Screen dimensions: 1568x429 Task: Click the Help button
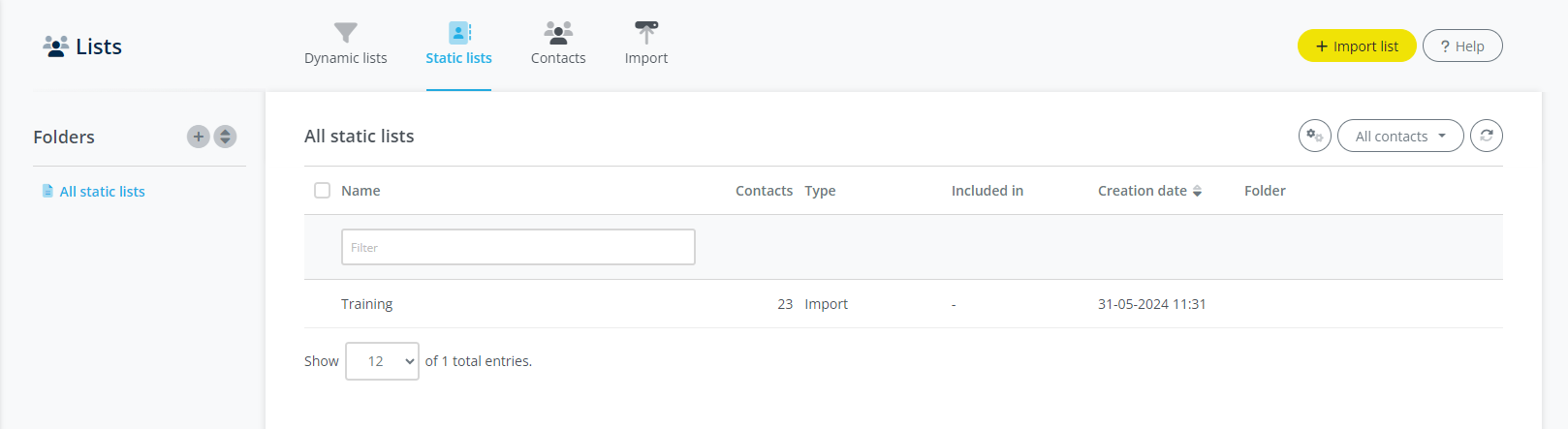pos(1461,46)
